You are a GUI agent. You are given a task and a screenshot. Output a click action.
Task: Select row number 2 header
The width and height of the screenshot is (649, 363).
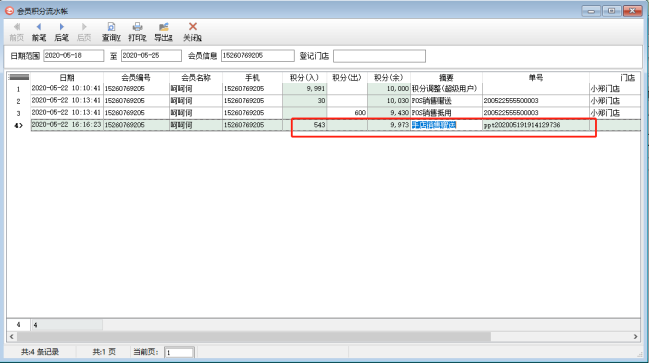click(x=19, y=101)
